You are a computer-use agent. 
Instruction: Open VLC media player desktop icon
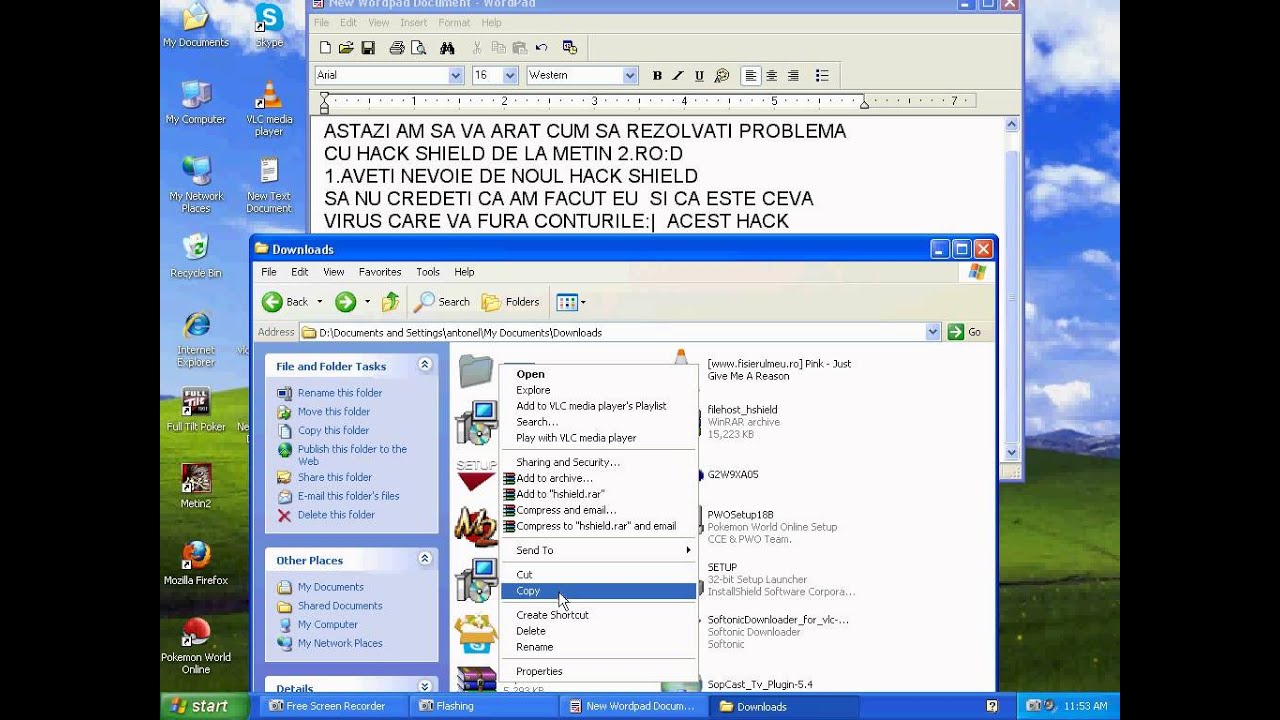click(x=269, y=108)
